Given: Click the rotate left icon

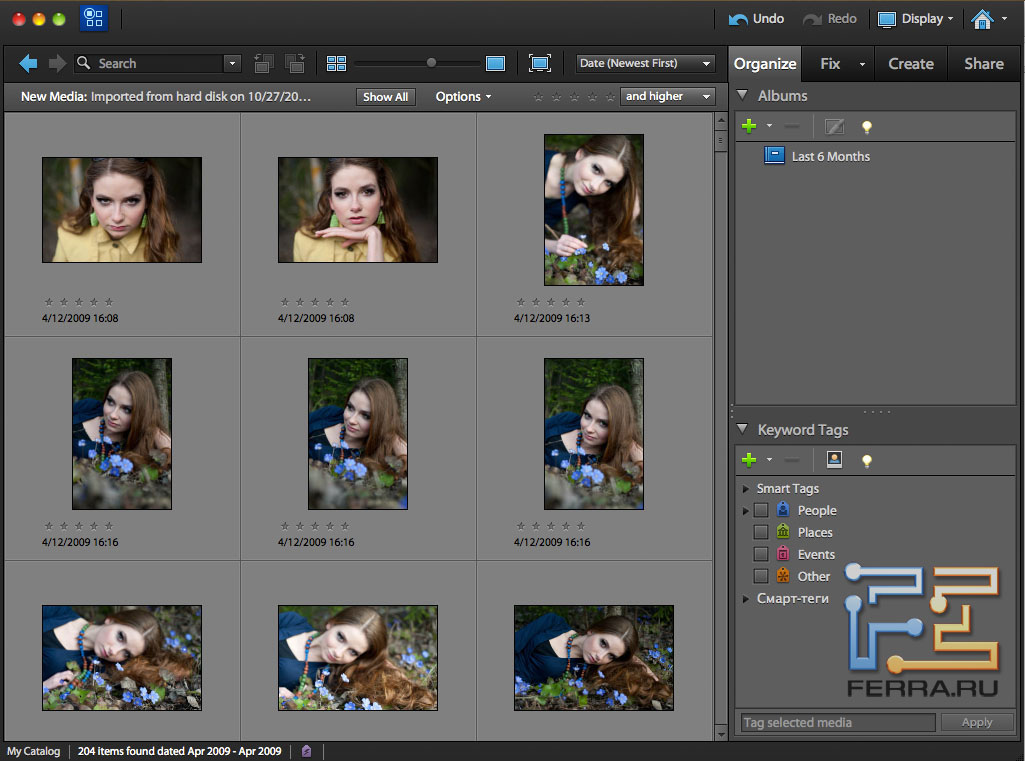Looking at the screenshot, I should (264, 64).
